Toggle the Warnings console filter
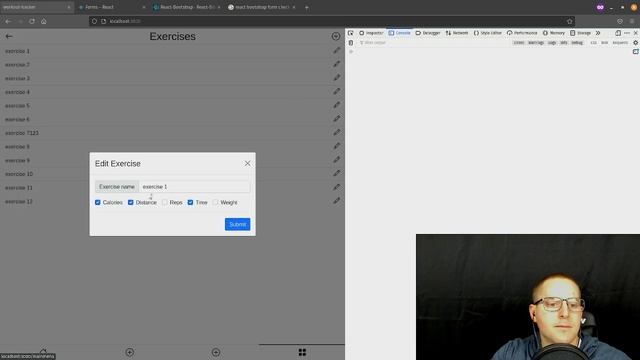640x360 pixels. (x=536, y=43)
